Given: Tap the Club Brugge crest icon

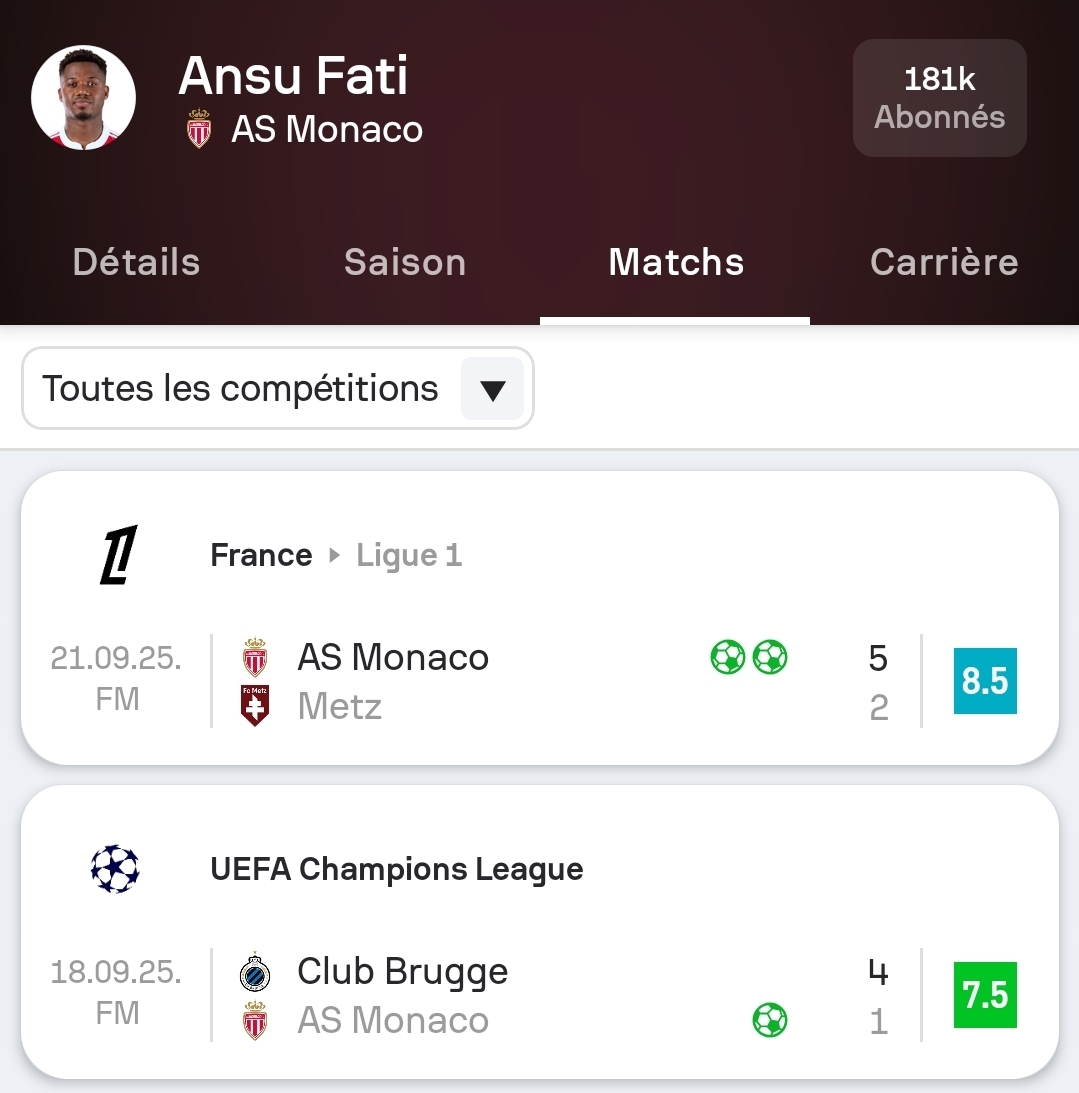Looking at the screenshot, I should [255, 972].
